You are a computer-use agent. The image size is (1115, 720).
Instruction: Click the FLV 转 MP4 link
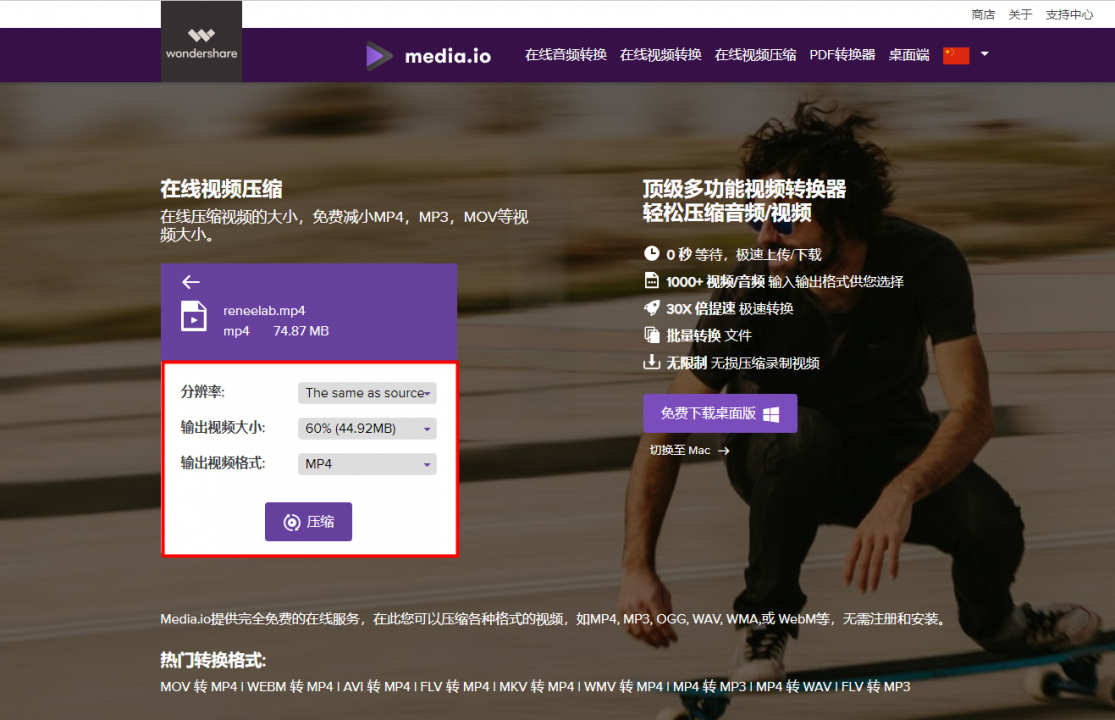click(x=454, y=687)
